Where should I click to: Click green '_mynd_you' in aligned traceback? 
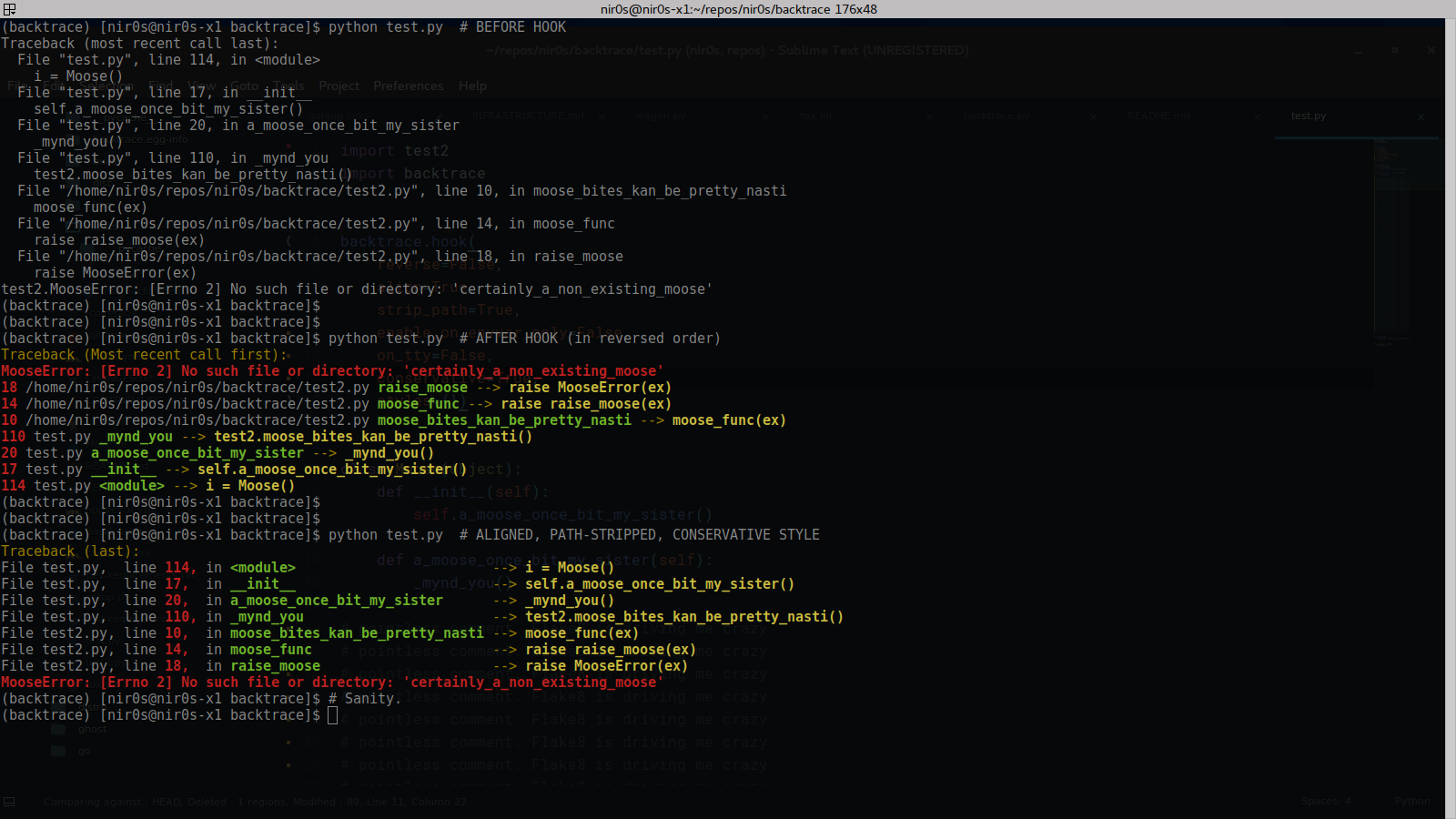(x=267, y=617)
